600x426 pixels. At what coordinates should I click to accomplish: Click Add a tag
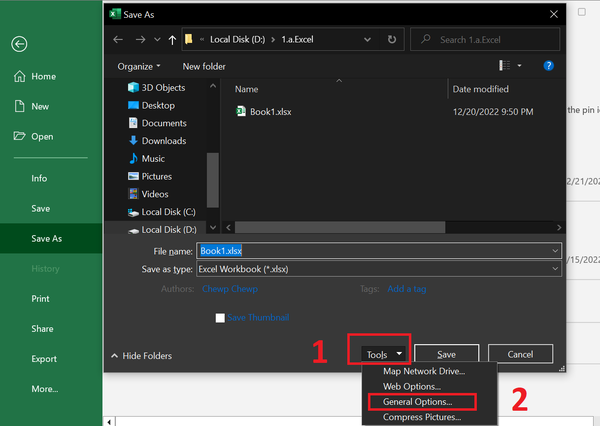click(x=407, y=289)
